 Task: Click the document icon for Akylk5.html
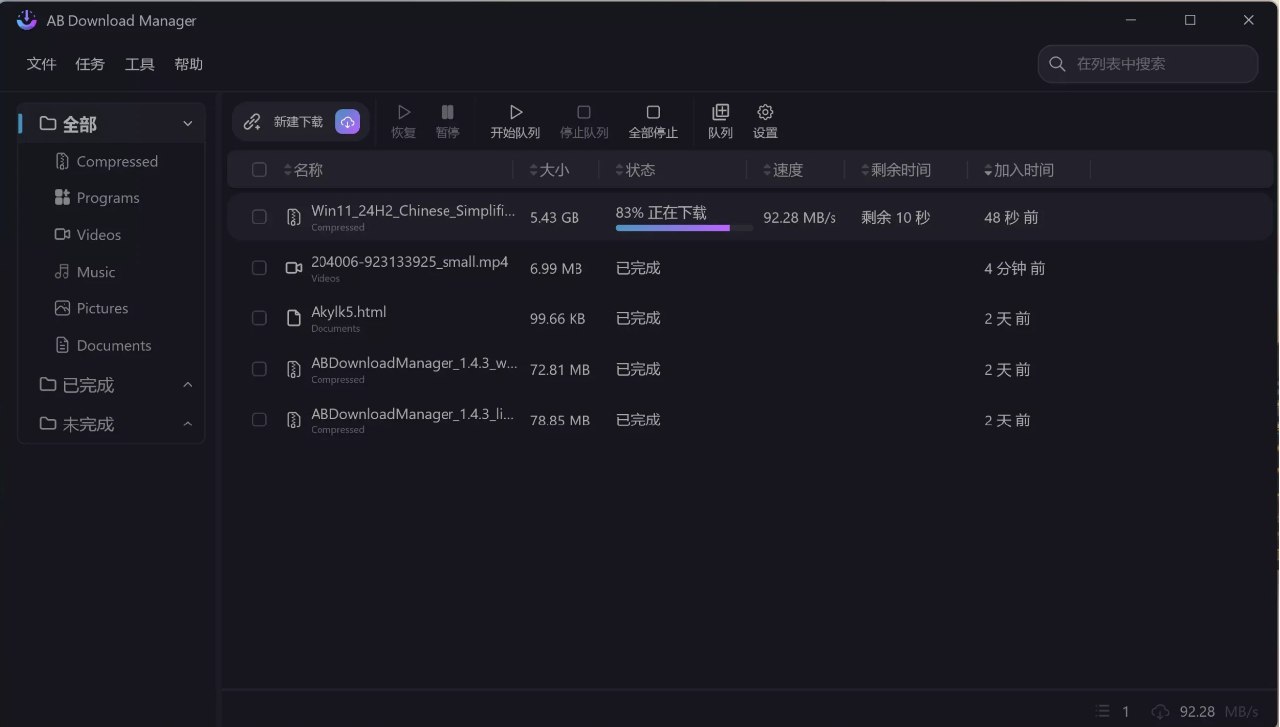[x=293, y=318]
